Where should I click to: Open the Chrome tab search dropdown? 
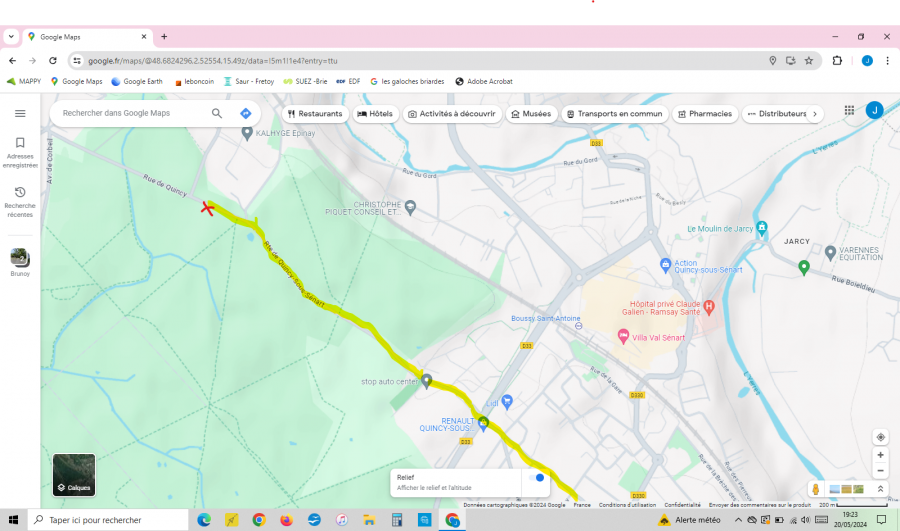pyautogui.click(x=11, y=37)
